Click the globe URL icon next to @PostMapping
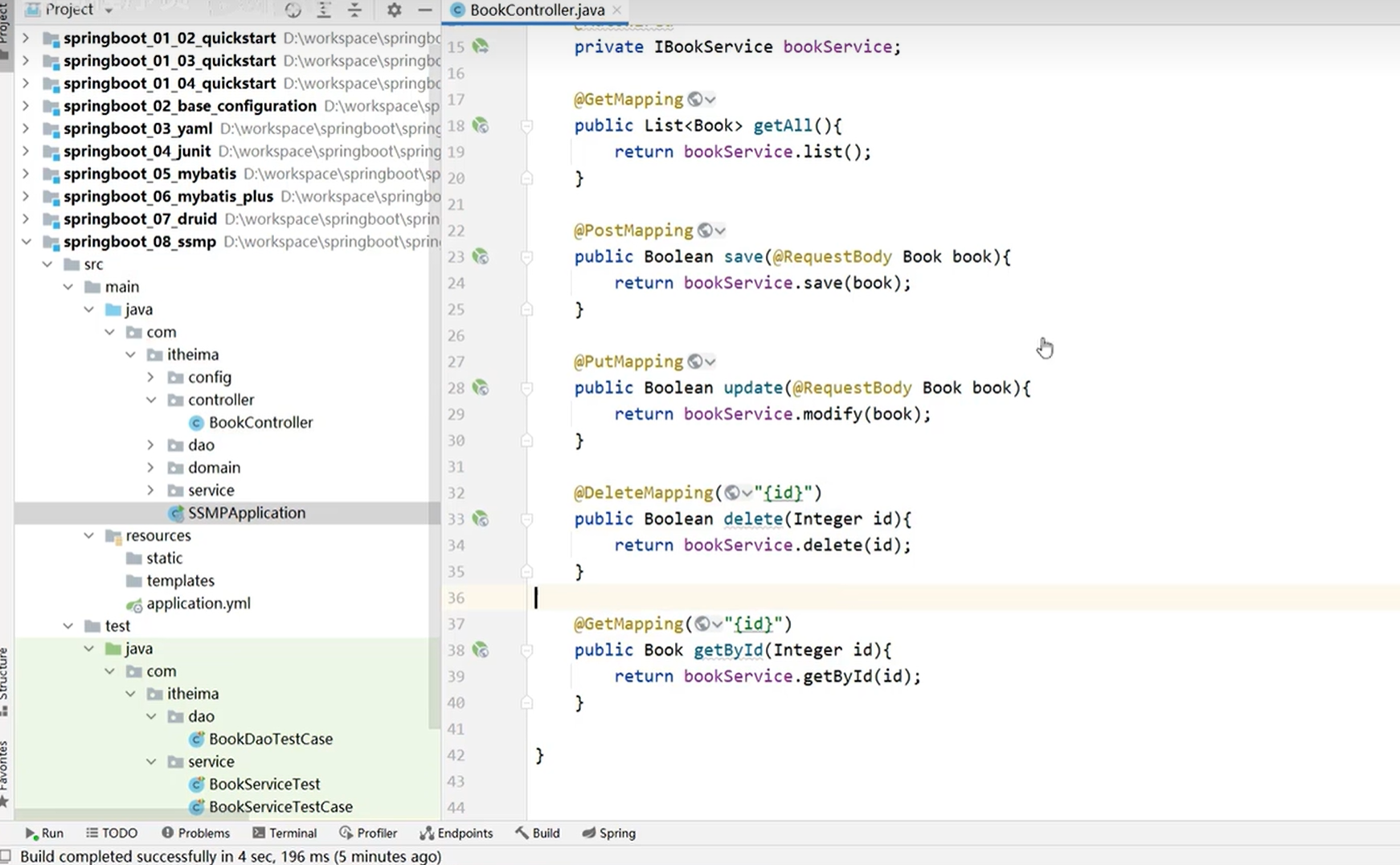The height and width of the screenshot is (865, 1400). [x=705, y=231]
